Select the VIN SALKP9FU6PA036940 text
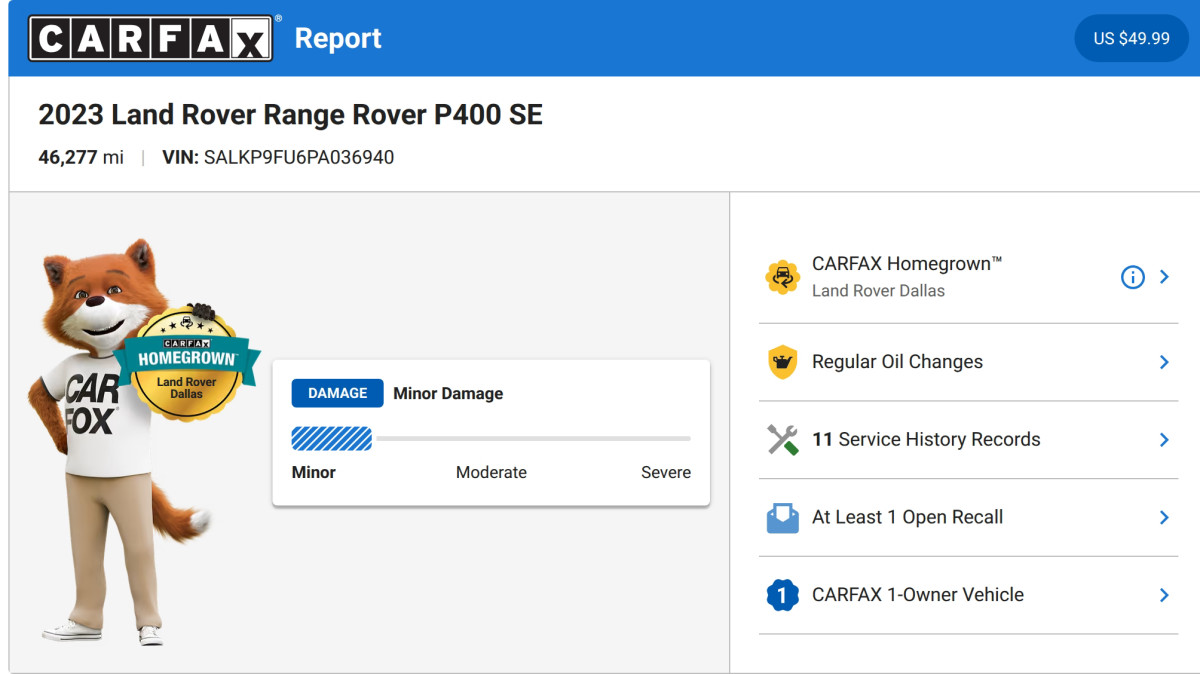Screen dimensions: 1200x674 point(278,157)
